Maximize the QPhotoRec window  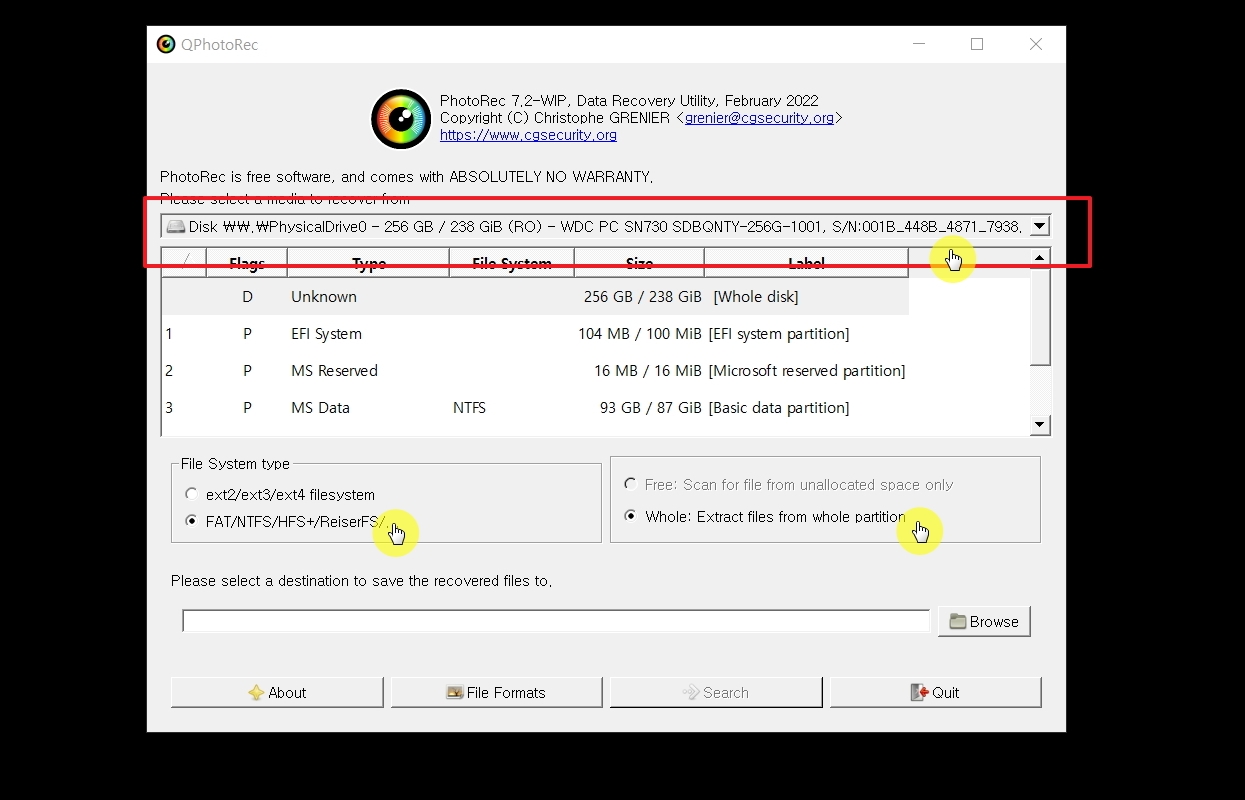click(977, 44)
